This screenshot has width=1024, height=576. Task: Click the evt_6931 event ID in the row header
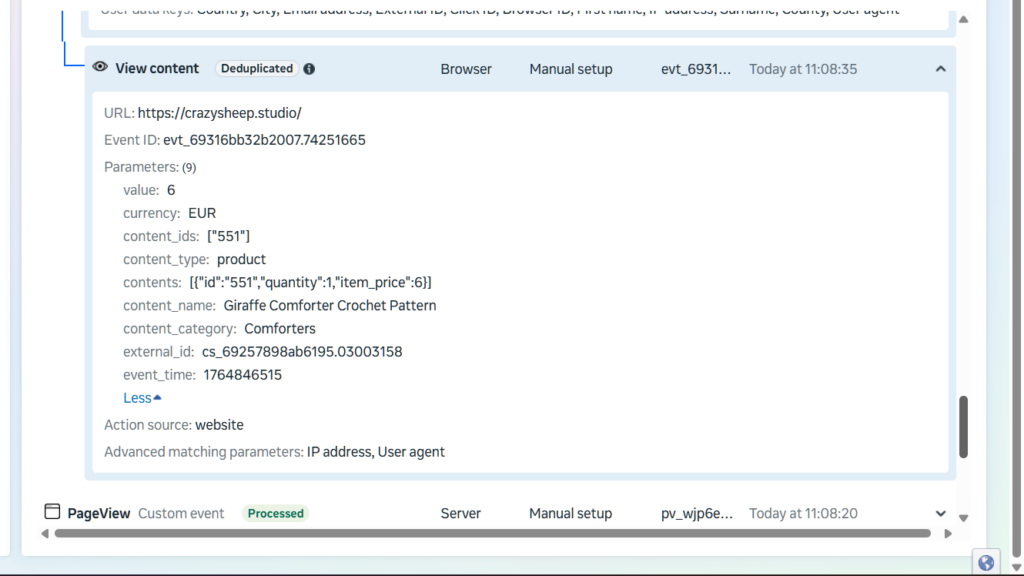(x=696, y=69)
